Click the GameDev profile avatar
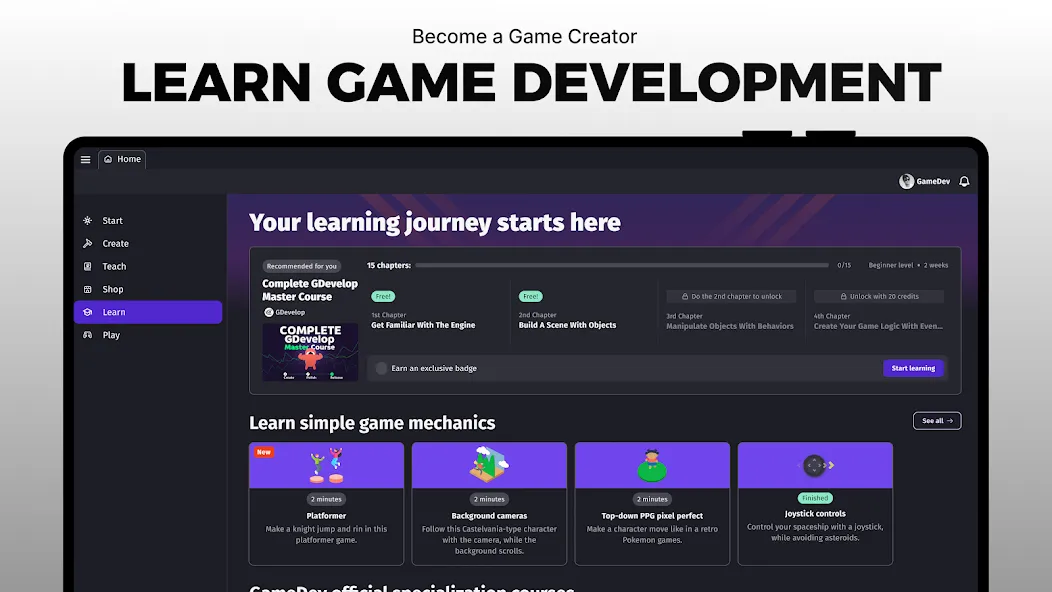 point(906,181)
